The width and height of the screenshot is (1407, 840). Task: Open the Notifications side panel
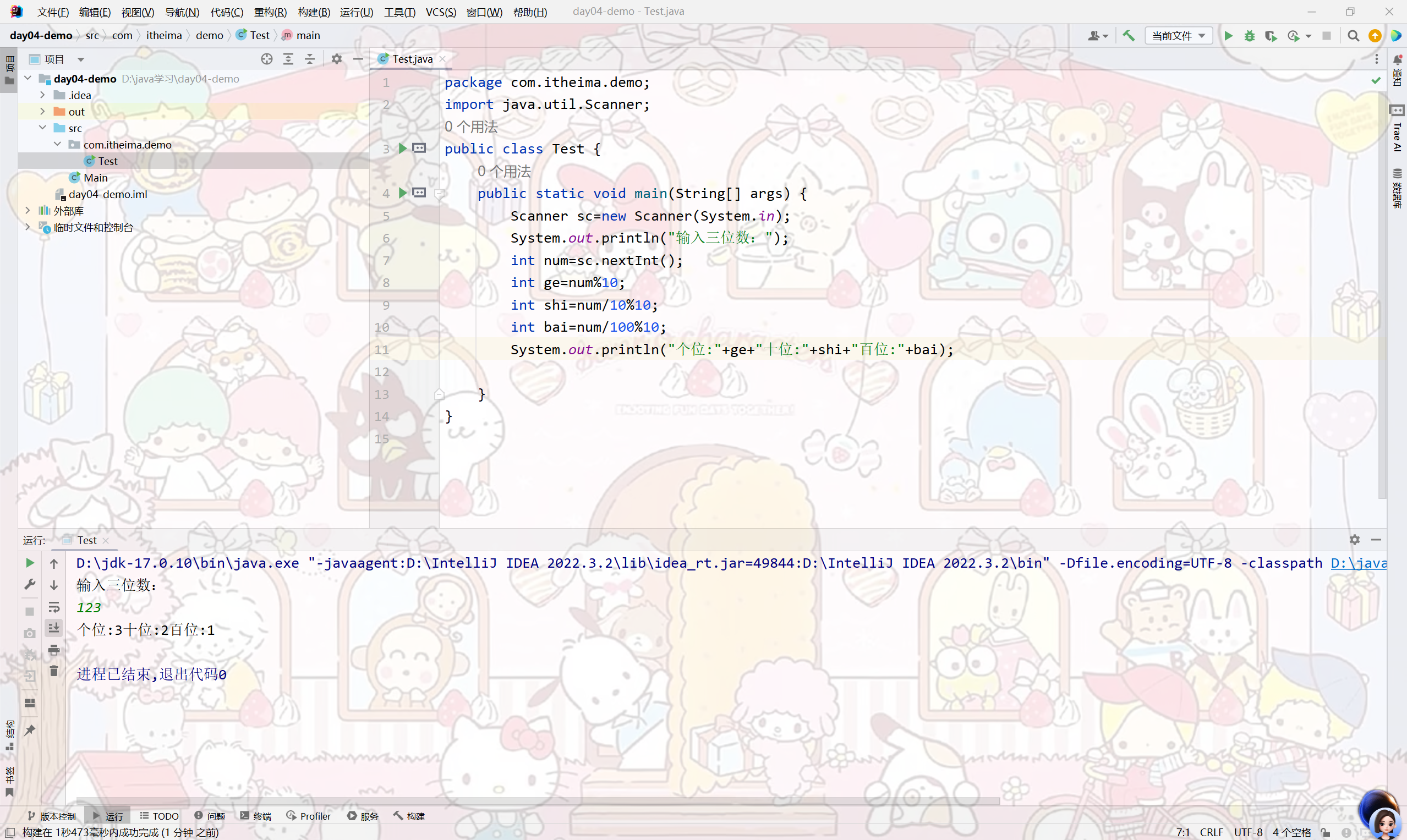pyautogui.click(x=1397, y=70)
